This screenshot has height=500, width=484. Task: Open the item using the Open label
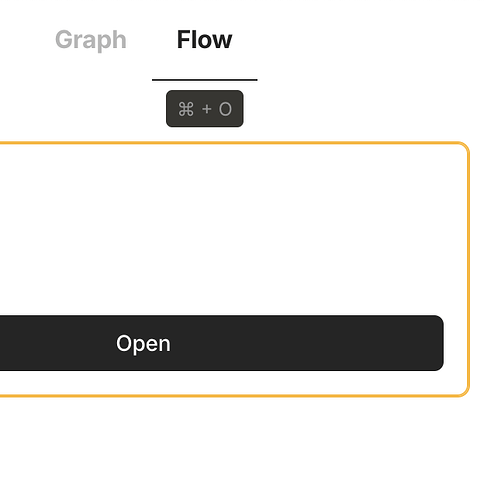(143, 343)
